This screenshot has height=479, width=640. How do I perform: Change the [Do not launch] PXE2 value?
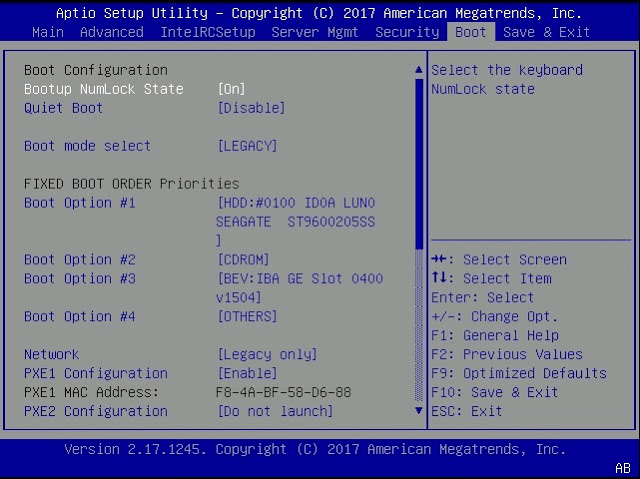(x=275, y=411)
